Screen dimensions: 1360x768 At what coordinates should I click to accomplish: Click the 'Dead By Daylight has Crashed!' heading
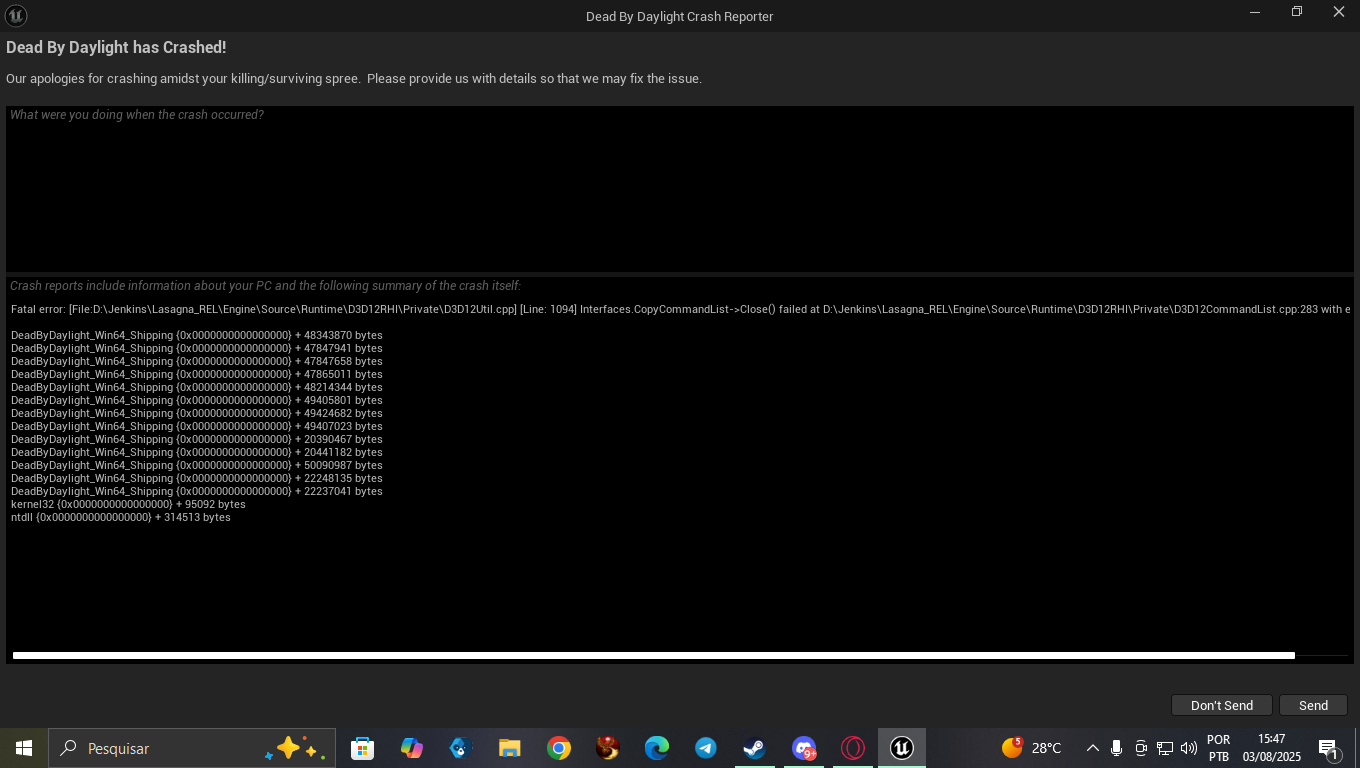coord(116,47)
